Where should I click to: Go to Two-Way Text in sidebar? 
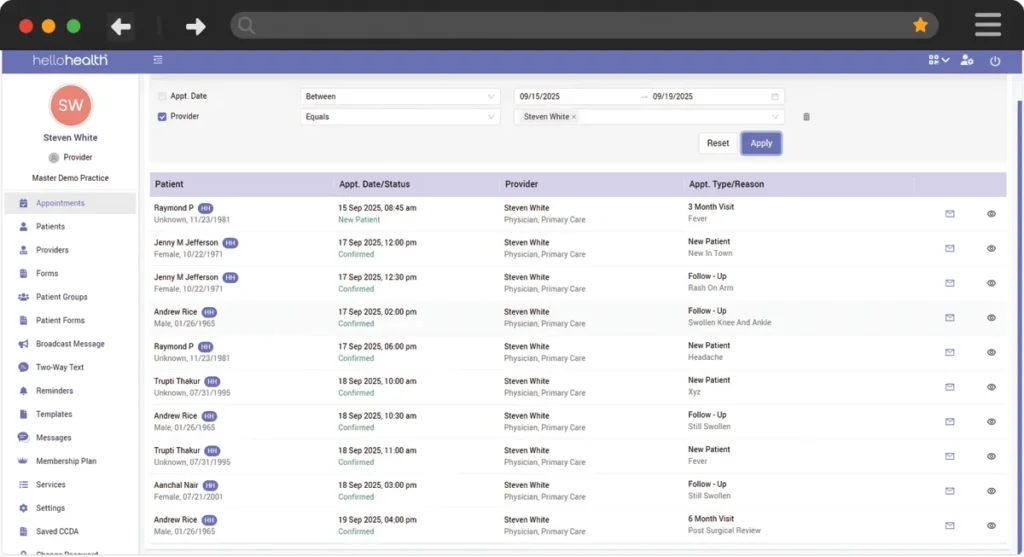click(59, 367)
